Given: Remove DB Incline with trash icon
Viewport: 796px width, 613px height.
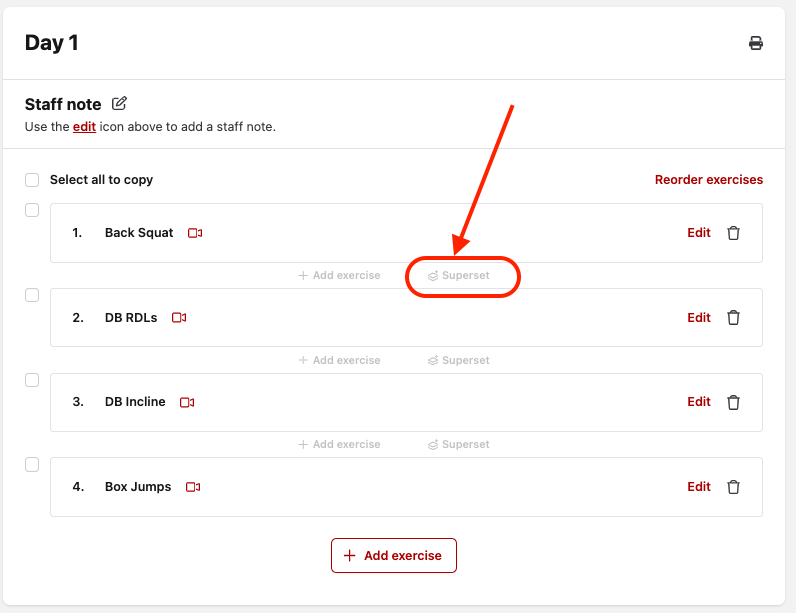Looking at the screenshot, I should 733,402.
